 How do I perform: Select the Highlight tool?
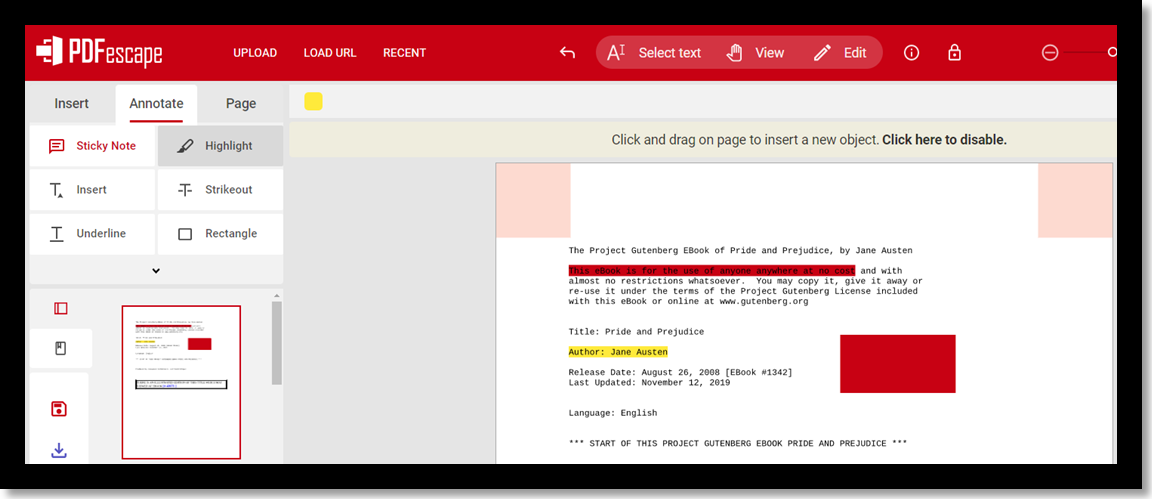pos(220,146)
